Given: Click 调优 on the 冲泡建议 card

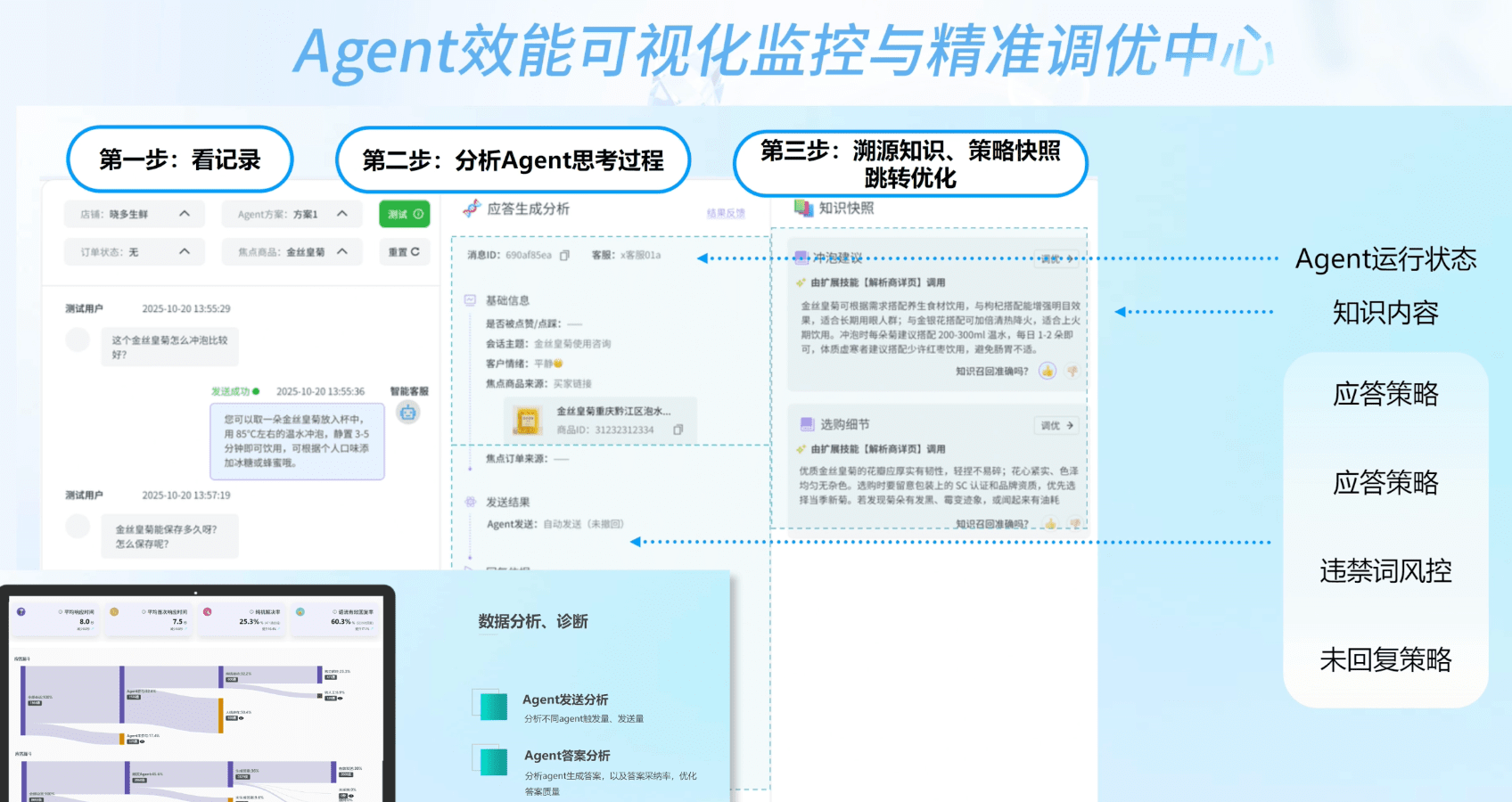Looking at the screenshot, I should click(x=1057, y=258).
